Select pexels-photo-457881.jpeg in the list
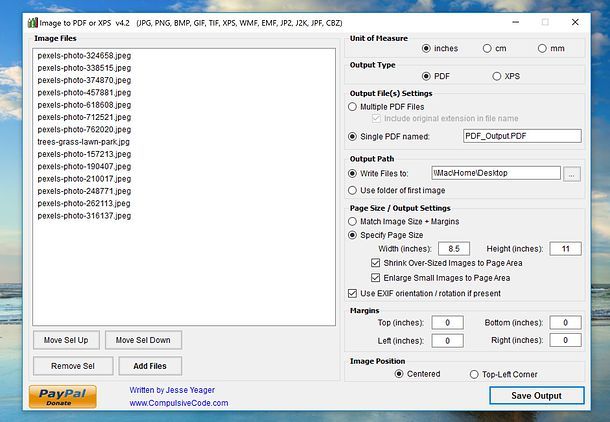Viewport: 610px width, 422px height. click(x=84, y=93)
